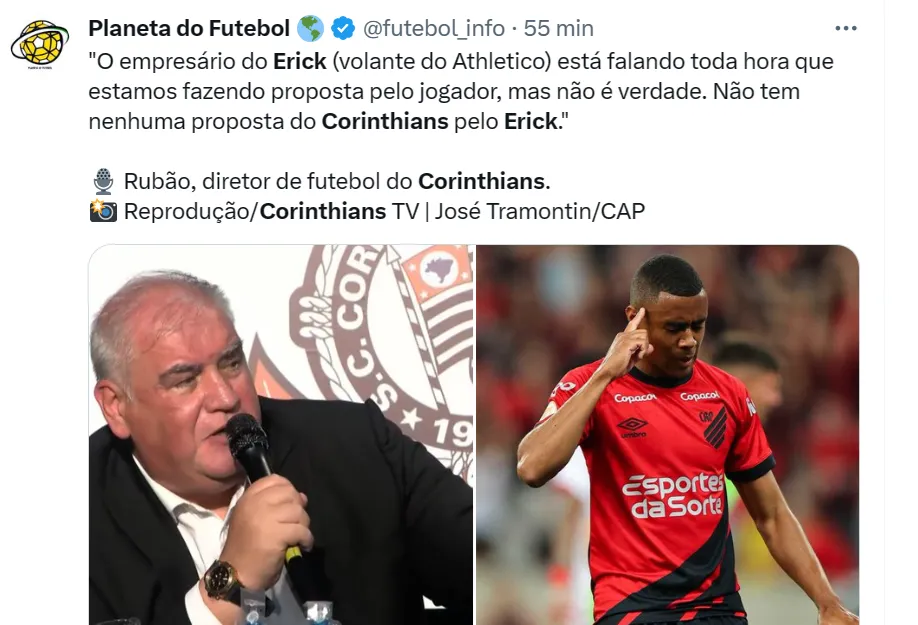
Task: Click the Umbro logo on the red shirt
Action: tap(632, 427)
